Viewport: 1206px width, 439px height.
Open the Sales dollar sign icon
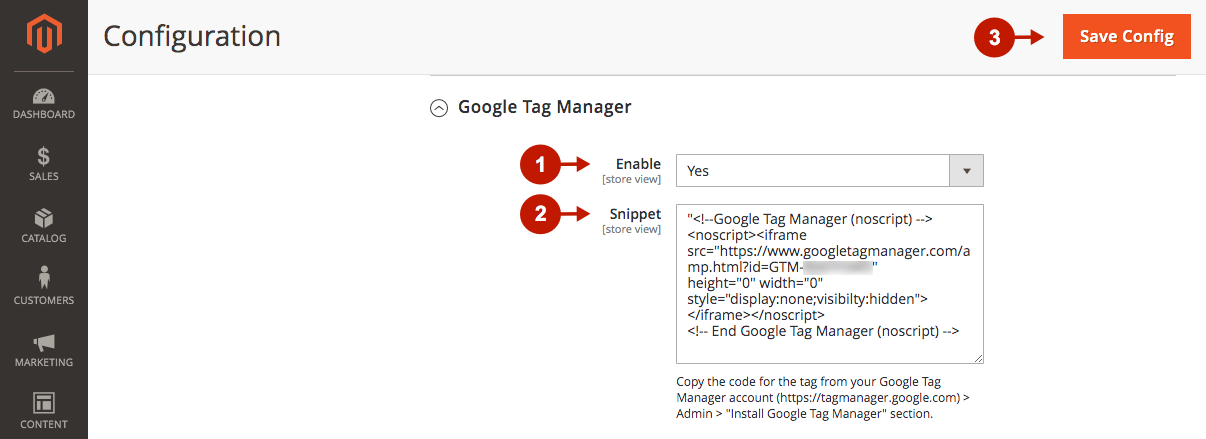tap(43, 158)
